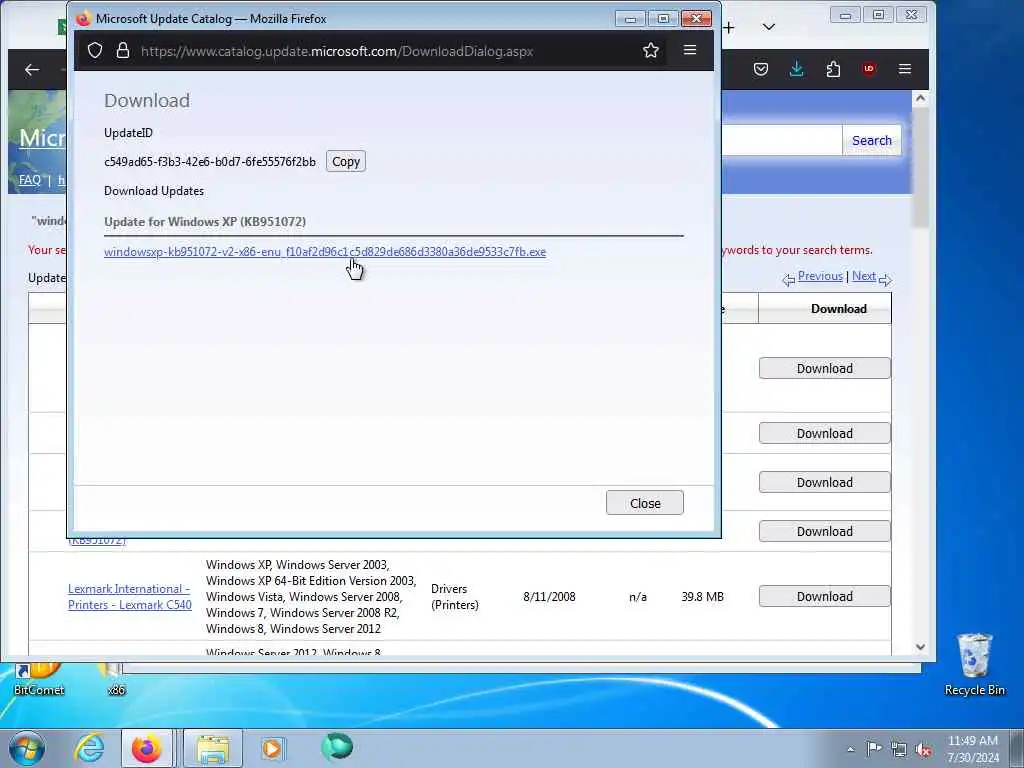Click the scrollbar up arrow in main window
The image size is (1024, 768).
pos(920,99)
